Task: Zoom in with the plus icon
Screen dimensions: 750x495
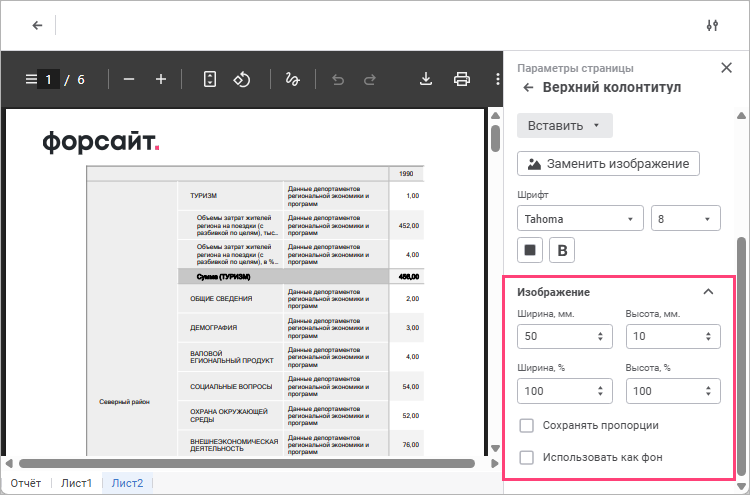Action: pos(161,79)
